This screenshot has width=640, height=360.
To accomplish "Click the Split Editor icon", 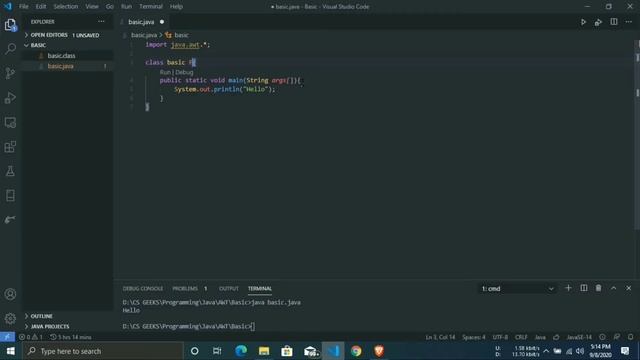I will click(614, 22).
